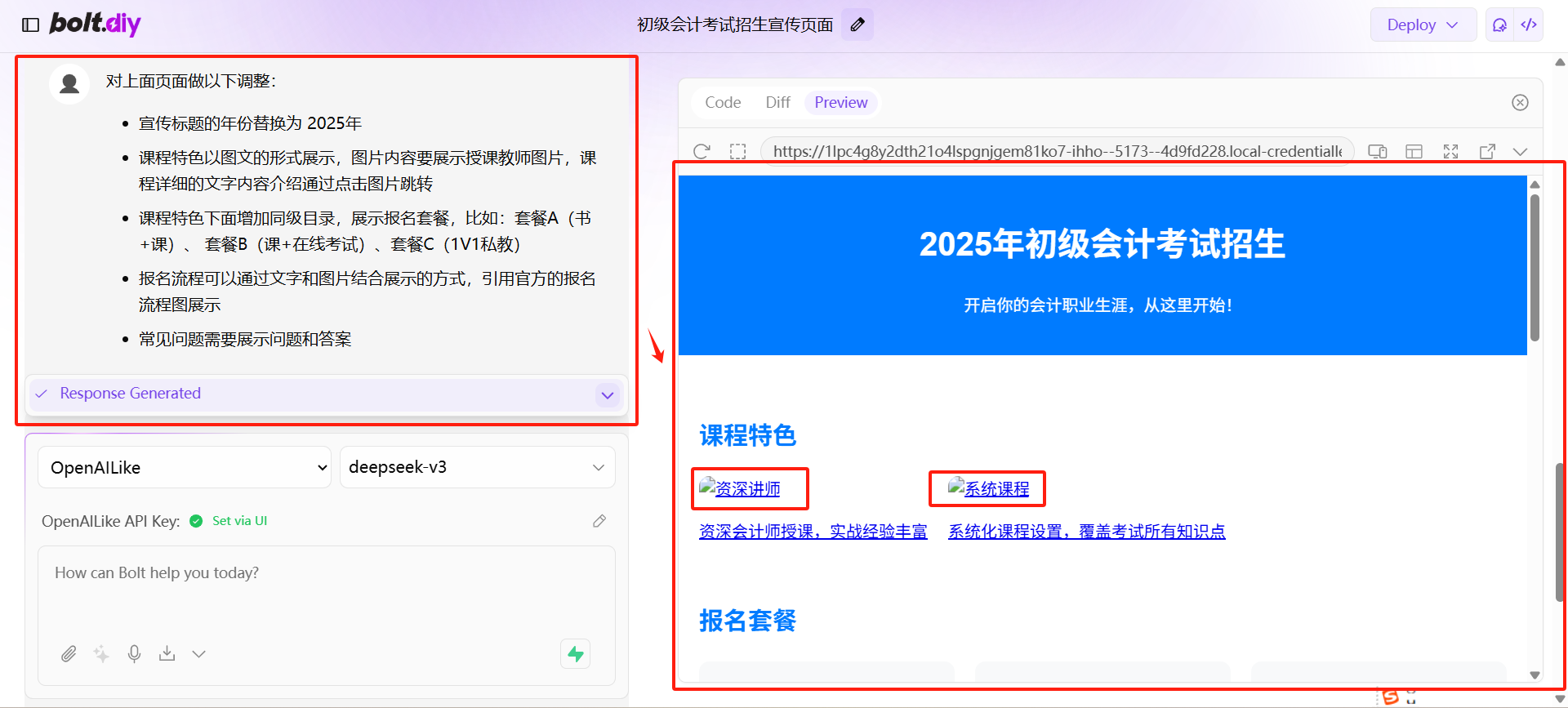Image resolution: width=1568 pixels, height=708 pixels.
Task: Switch to the Code tab
Action: (723, 102)
